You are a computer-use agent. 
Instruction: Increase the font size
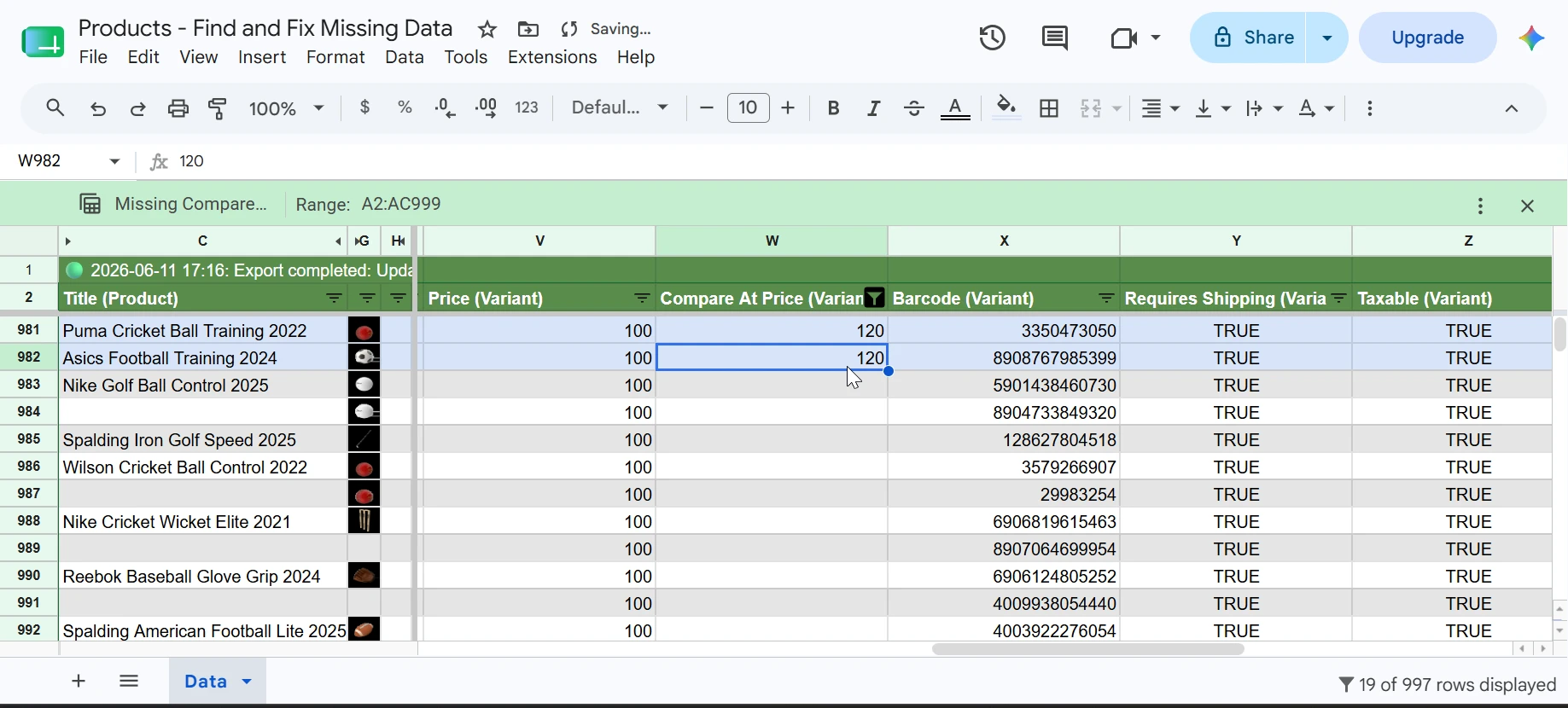pos(789,108)
